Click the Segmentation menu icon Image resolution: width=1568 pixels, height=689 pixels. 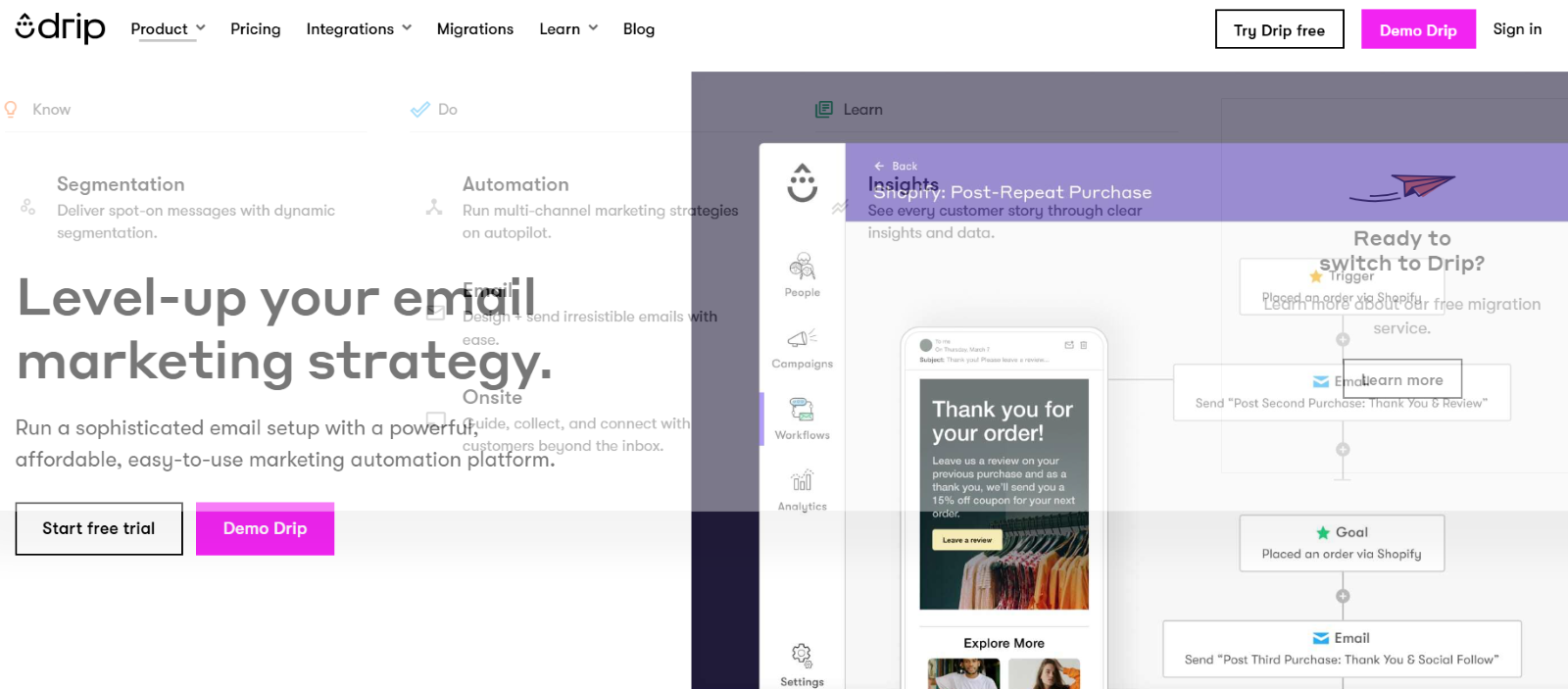pyautogui.click(x=28, y=207)
